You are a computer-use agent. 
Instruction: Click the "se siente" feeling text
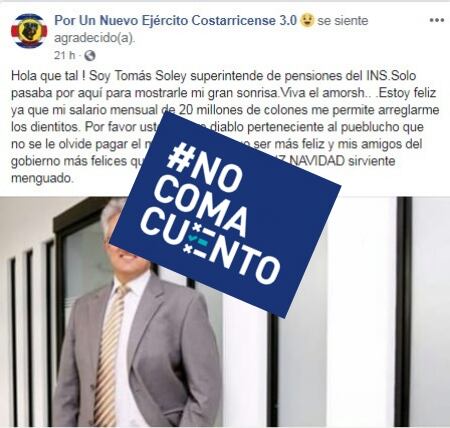tap(343, 21)
